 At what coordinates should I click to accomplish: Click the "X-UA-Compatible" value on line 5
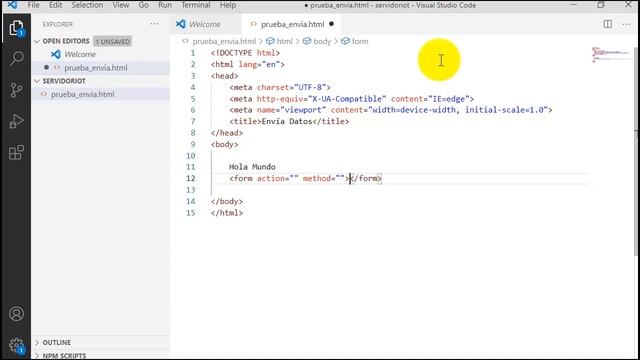pos(346,99)
